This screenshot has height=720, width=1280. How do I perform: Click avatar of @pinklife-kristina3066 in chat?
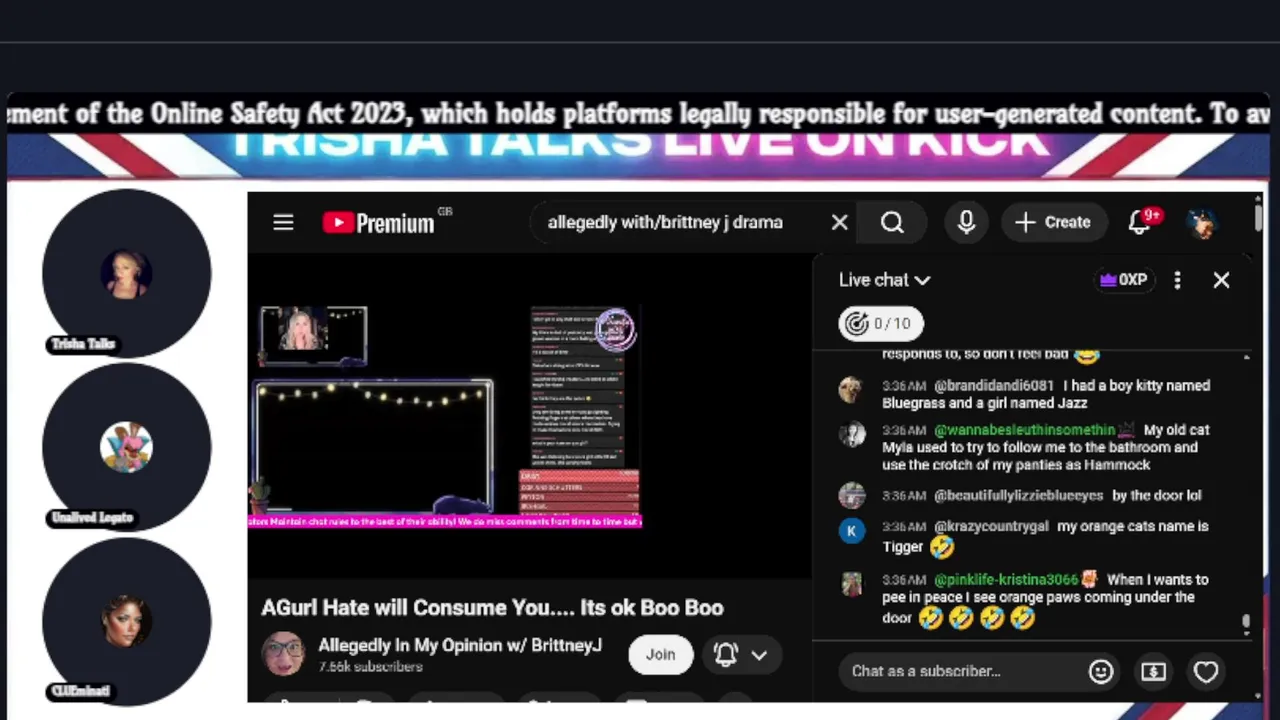(x=851, y=584)
